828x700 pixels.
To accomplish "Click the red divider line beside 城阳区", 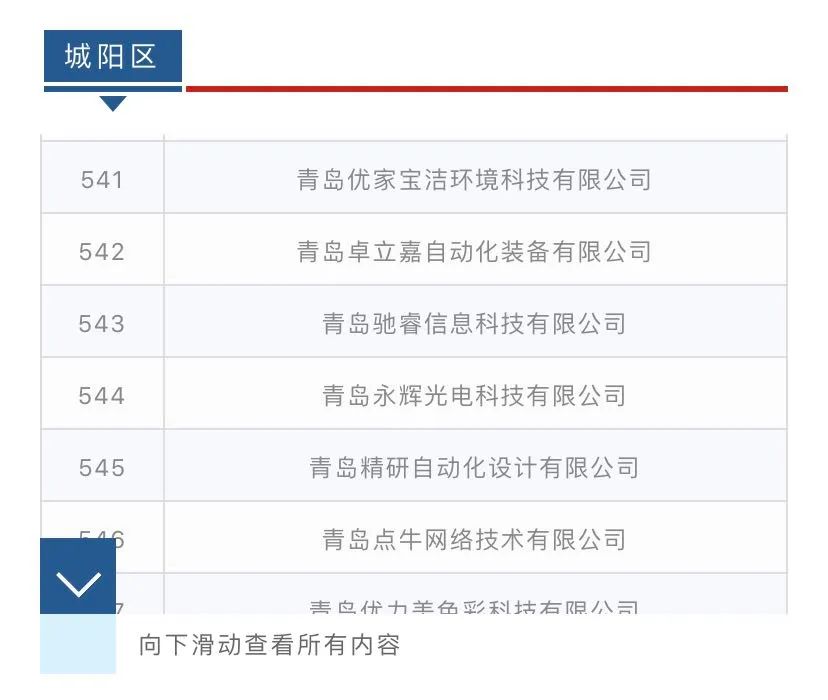I will coord(486,89).
